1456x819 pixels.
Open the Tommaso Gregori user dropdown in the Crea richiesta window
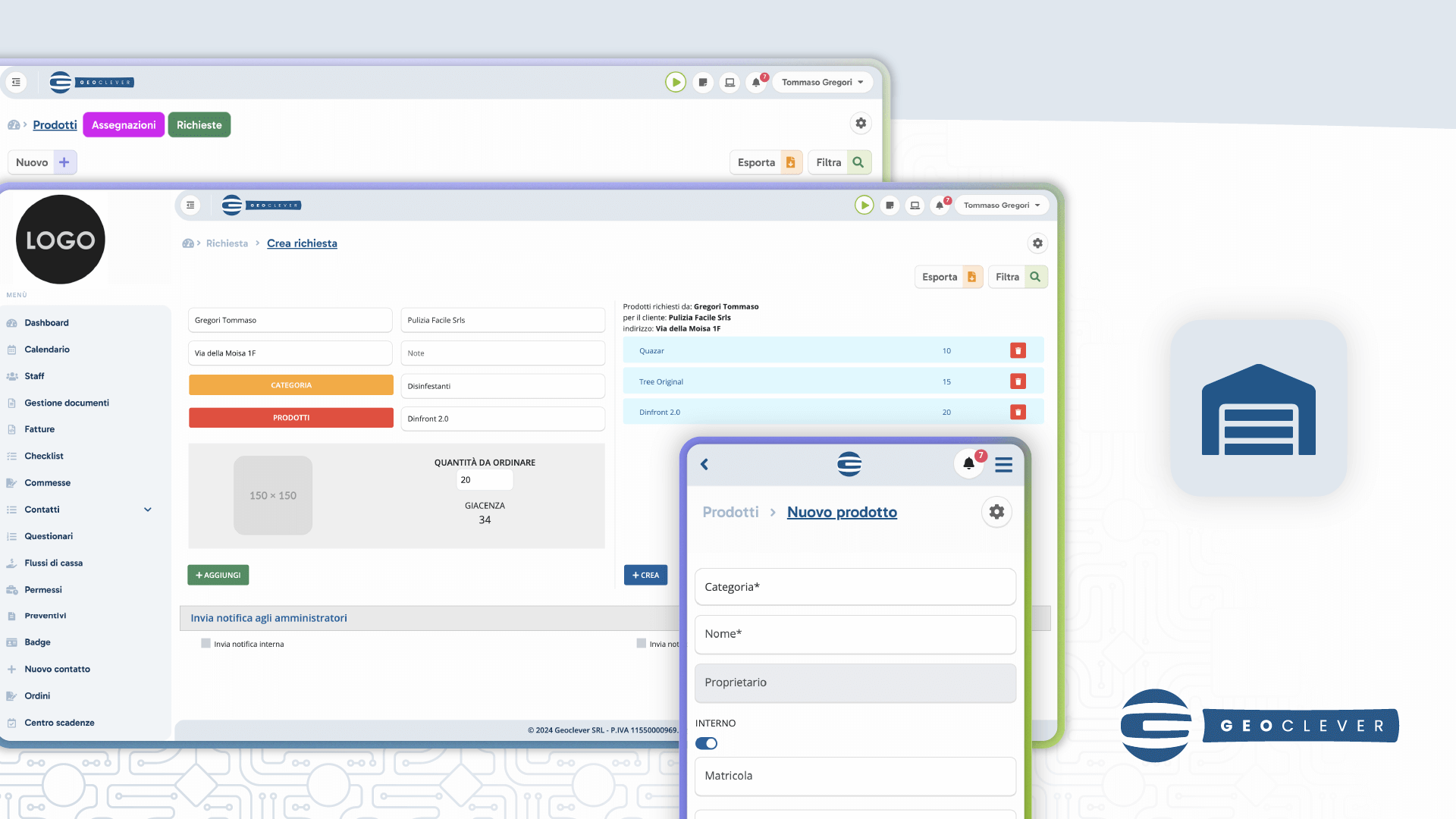click(1001, 205)
